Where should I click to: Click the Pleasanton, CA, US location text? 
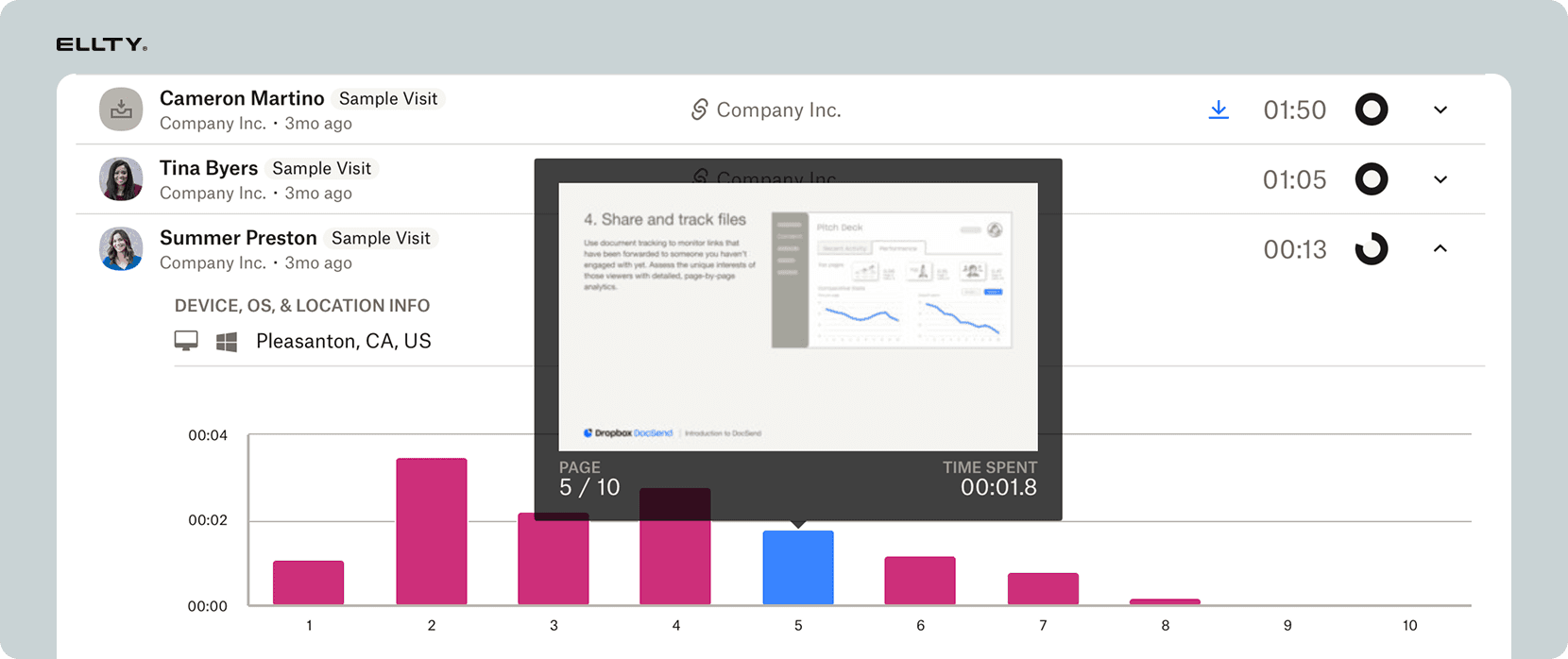(x=344, y=341)
